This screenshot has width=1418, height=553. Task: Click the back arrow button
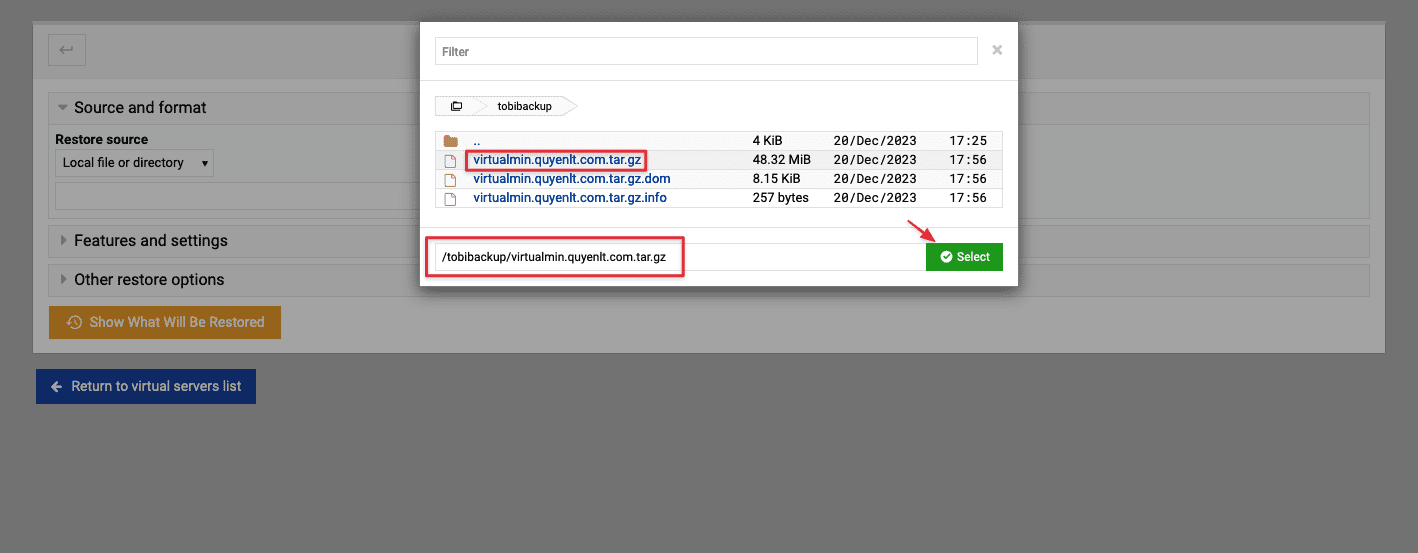[67, 50]
